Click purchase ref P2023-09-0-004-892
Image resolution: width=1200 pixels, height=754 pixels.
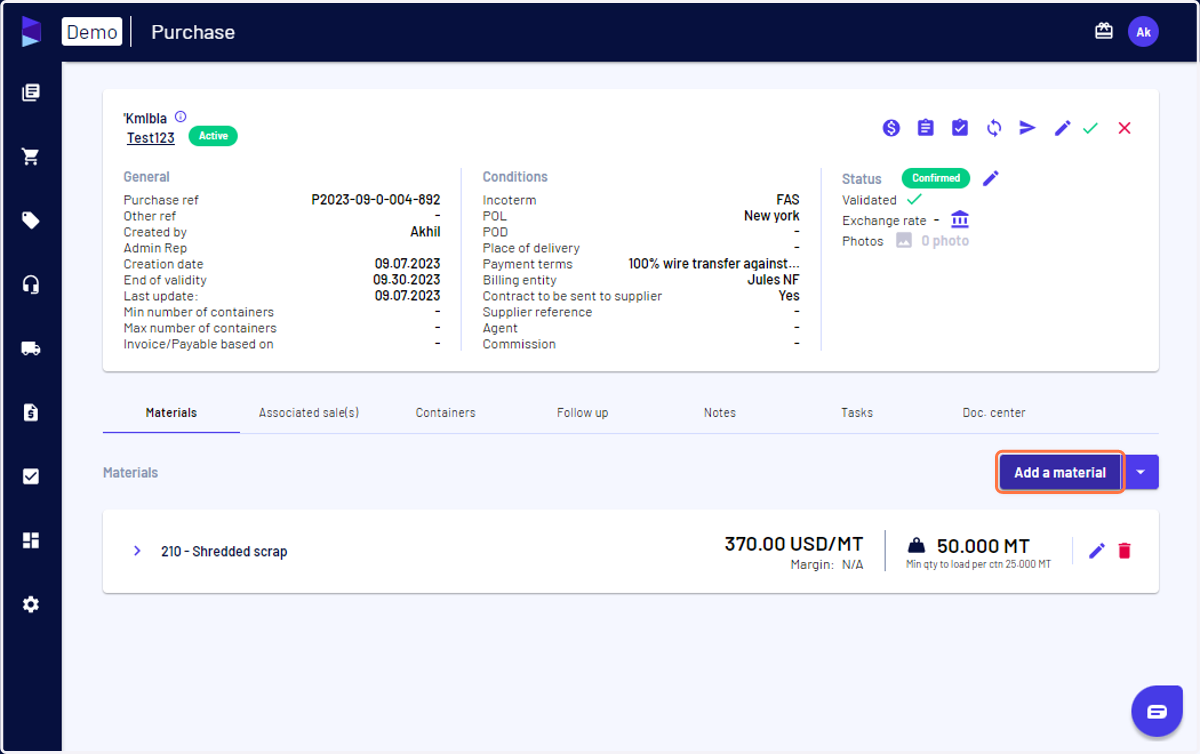coord(376,200)
